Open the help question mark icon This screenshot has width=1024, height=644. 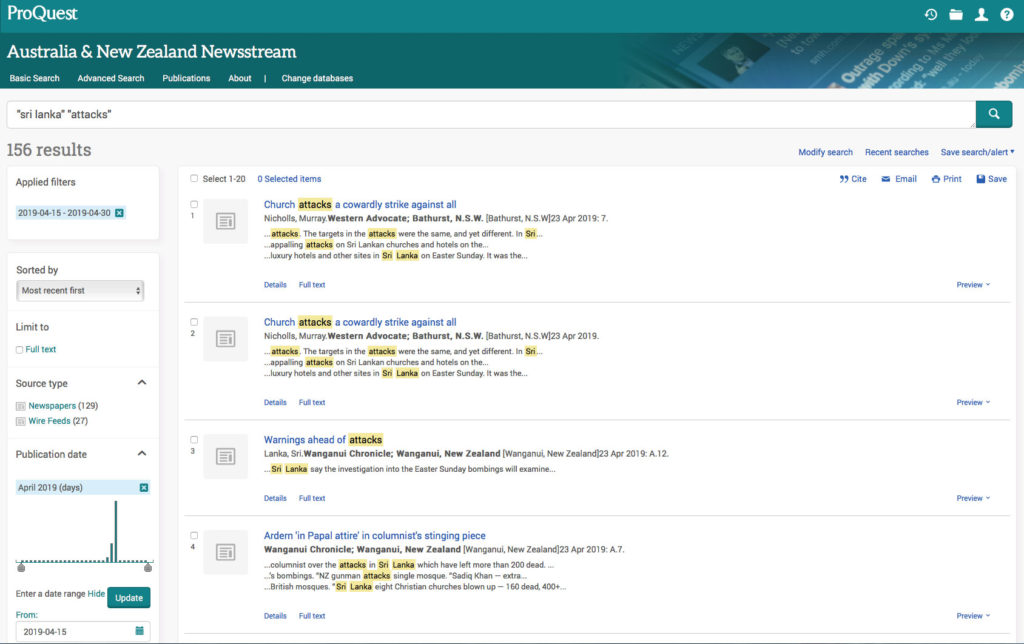pos(1006,14)
